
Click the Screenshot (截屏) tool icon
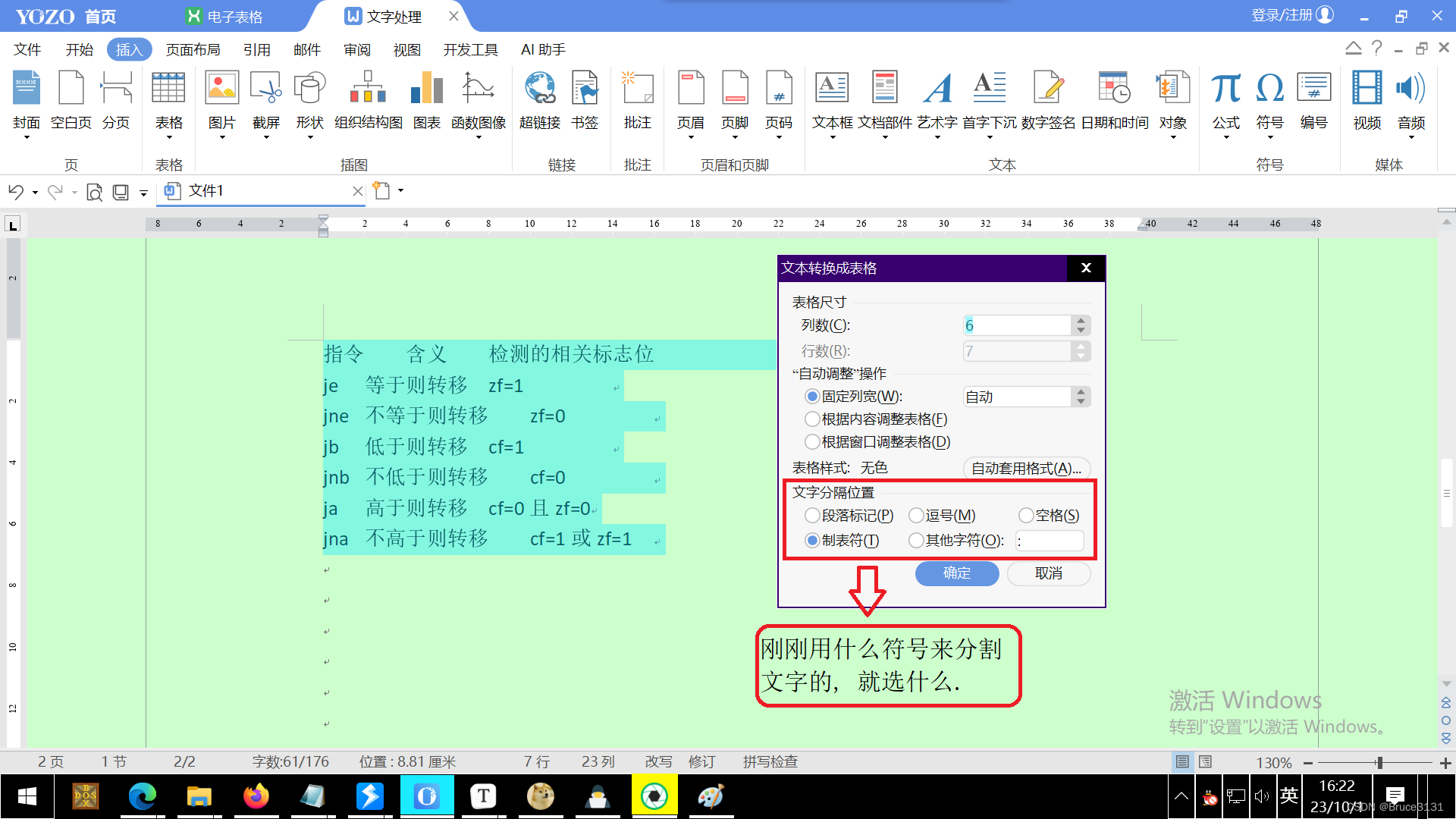pos(265,89)
